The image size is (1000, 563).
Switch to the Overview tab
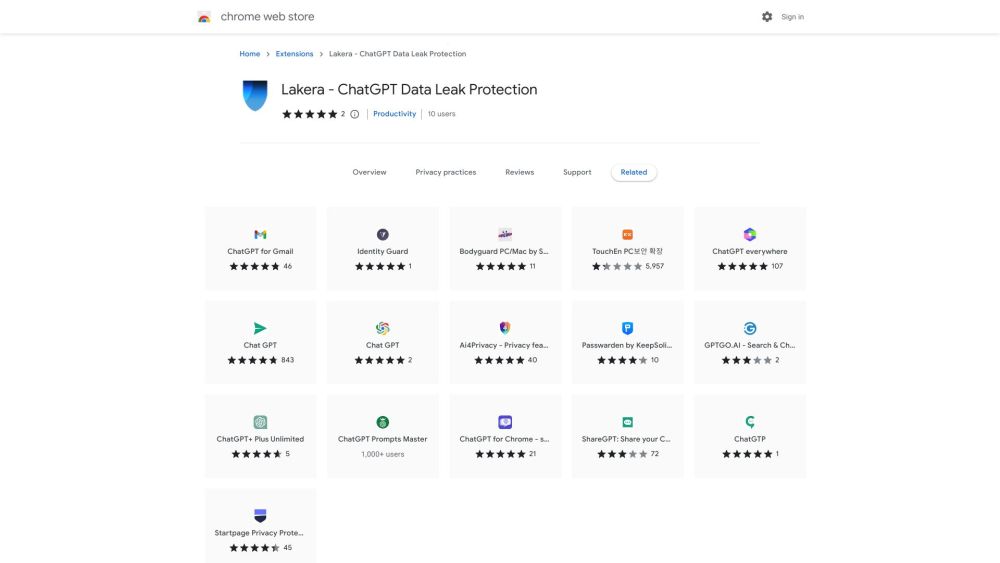pos(369,172)
